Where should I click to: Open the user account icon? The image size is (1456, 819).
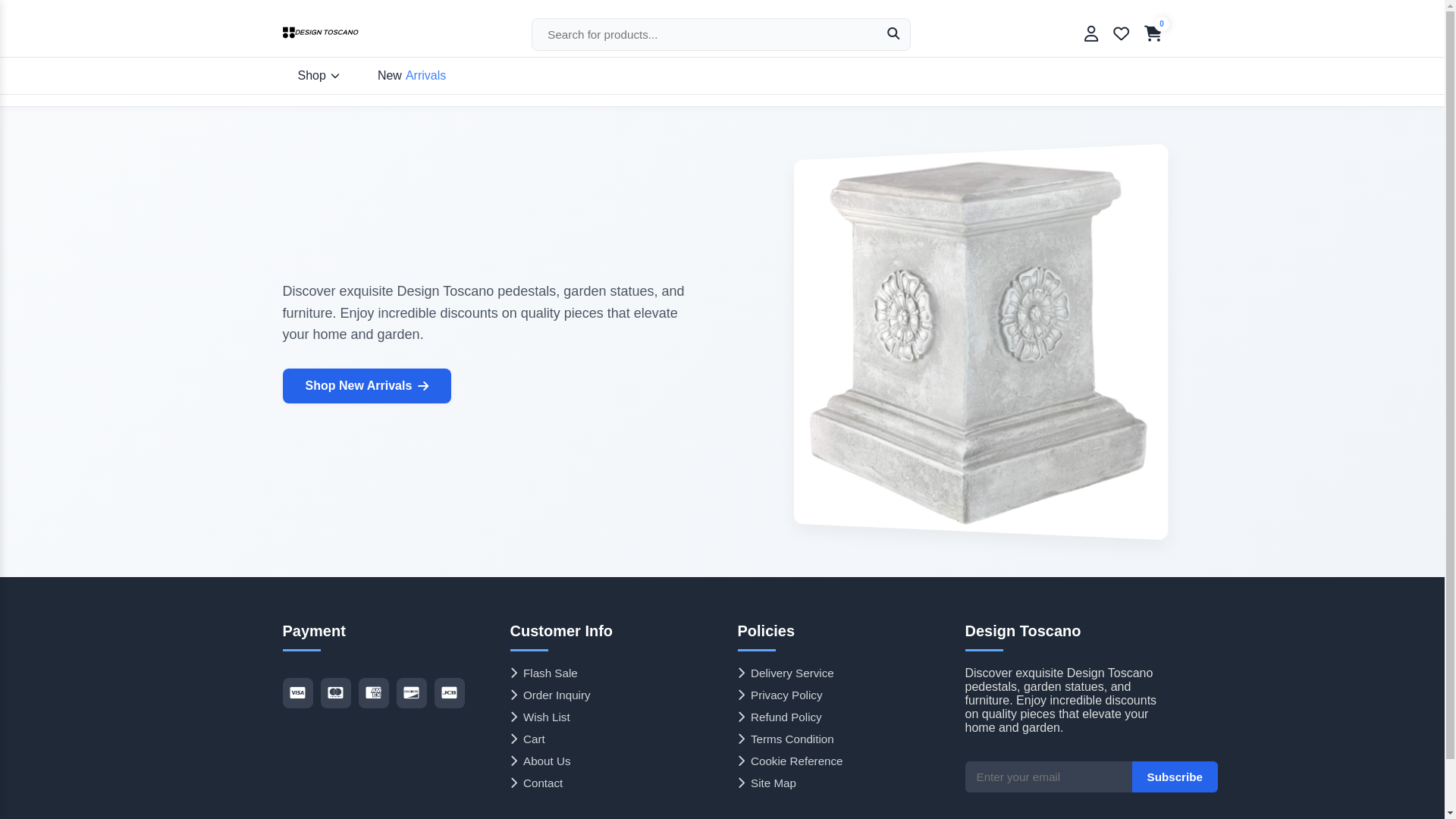pos(1090,33)
